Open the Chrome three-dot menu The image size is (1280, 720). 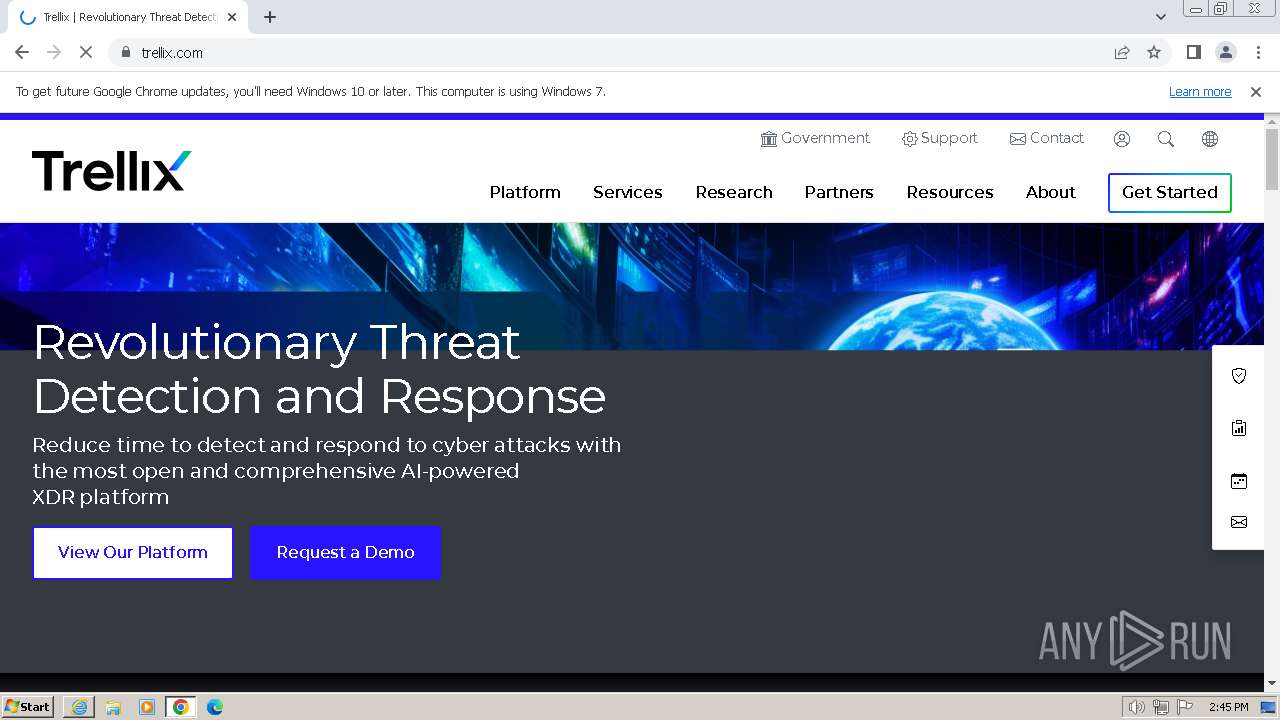tap(1257, 52)
